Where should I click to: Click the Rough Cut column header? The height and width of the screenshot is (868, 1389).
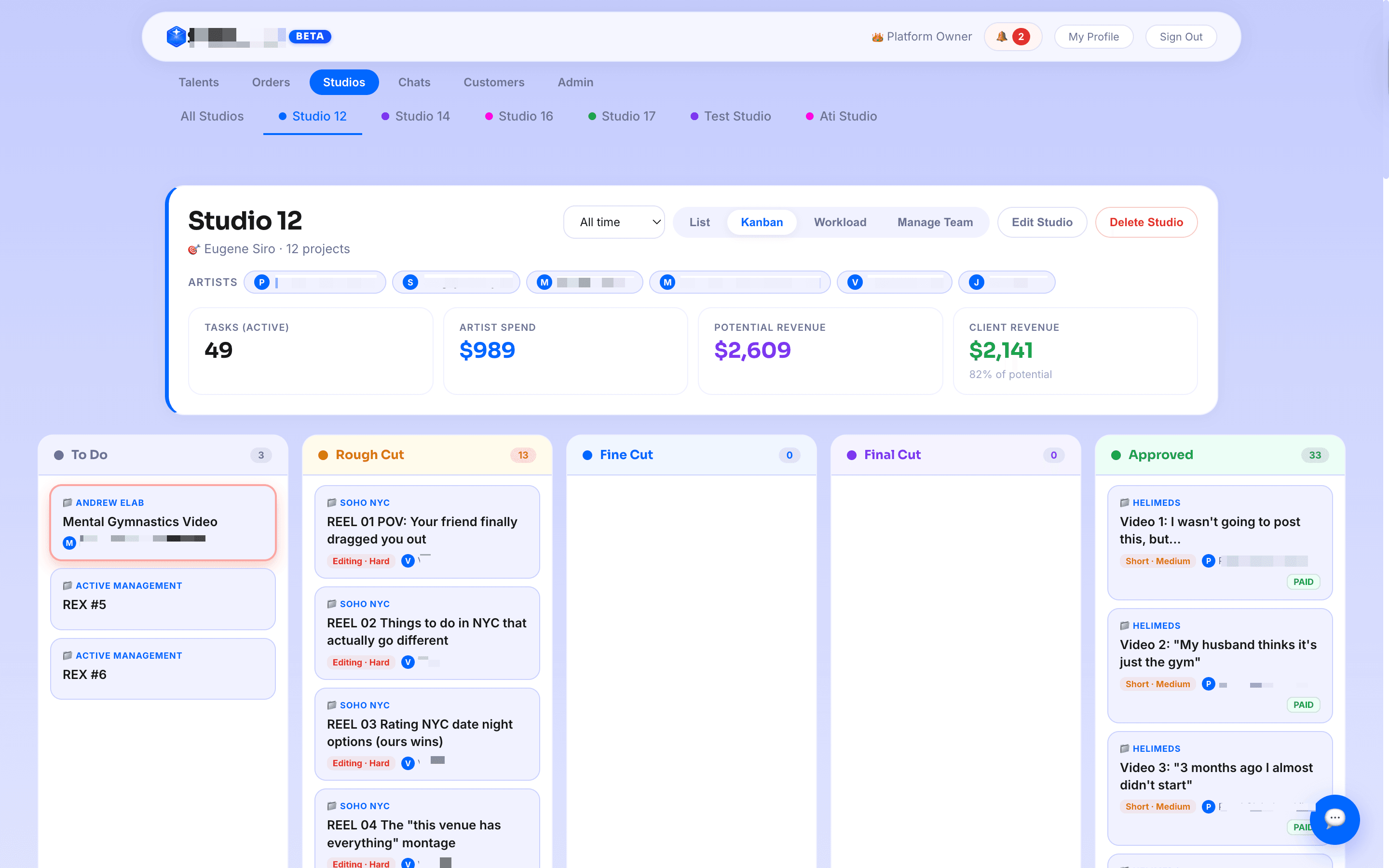coord(427,455)
